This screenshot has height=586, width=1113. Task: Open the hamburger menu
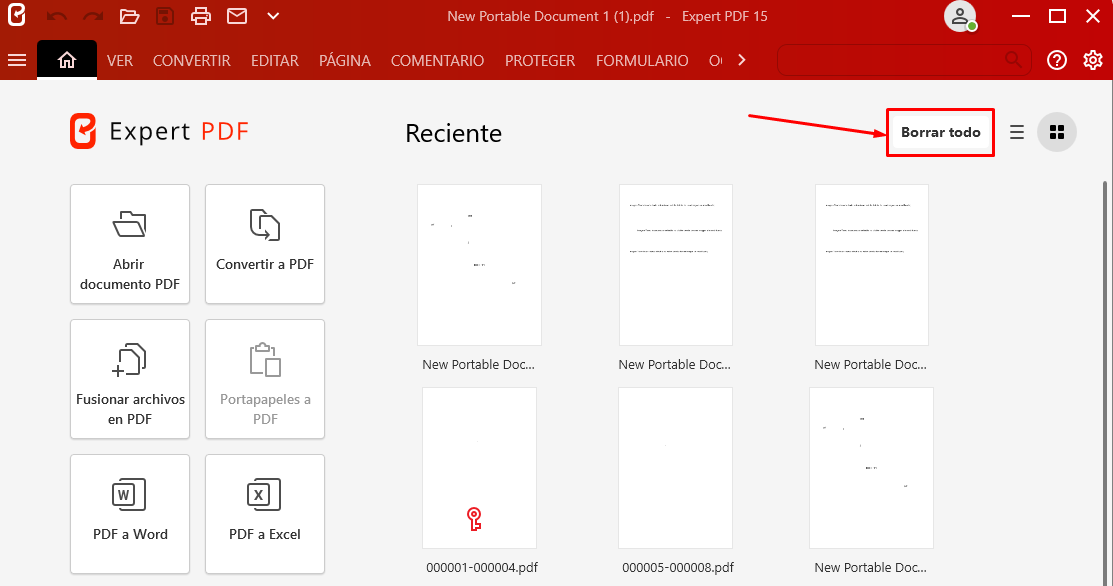[x=17, y=60]
